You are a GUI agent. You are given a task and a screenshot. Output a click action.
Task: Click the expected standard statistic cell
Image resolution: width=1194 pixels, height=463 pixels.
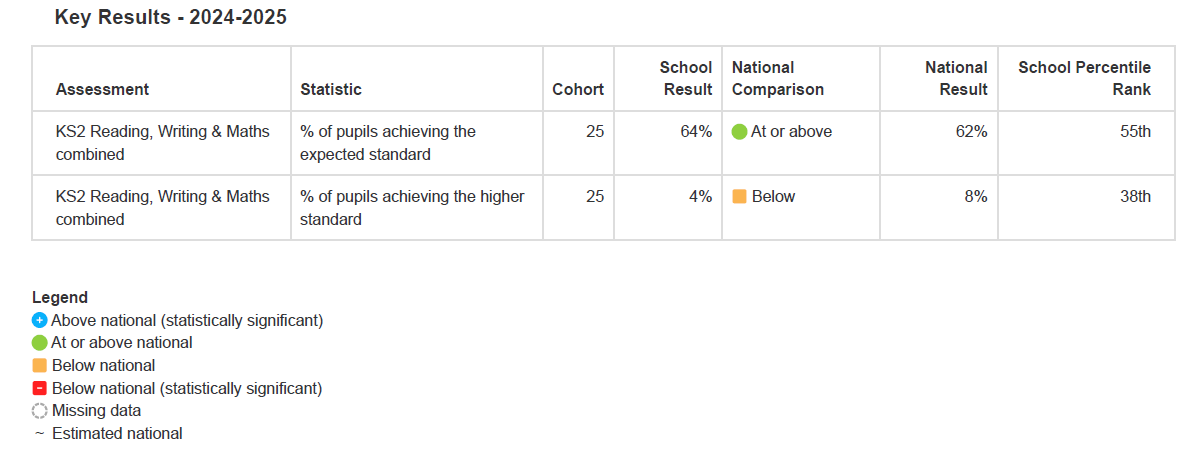point(388,143)
